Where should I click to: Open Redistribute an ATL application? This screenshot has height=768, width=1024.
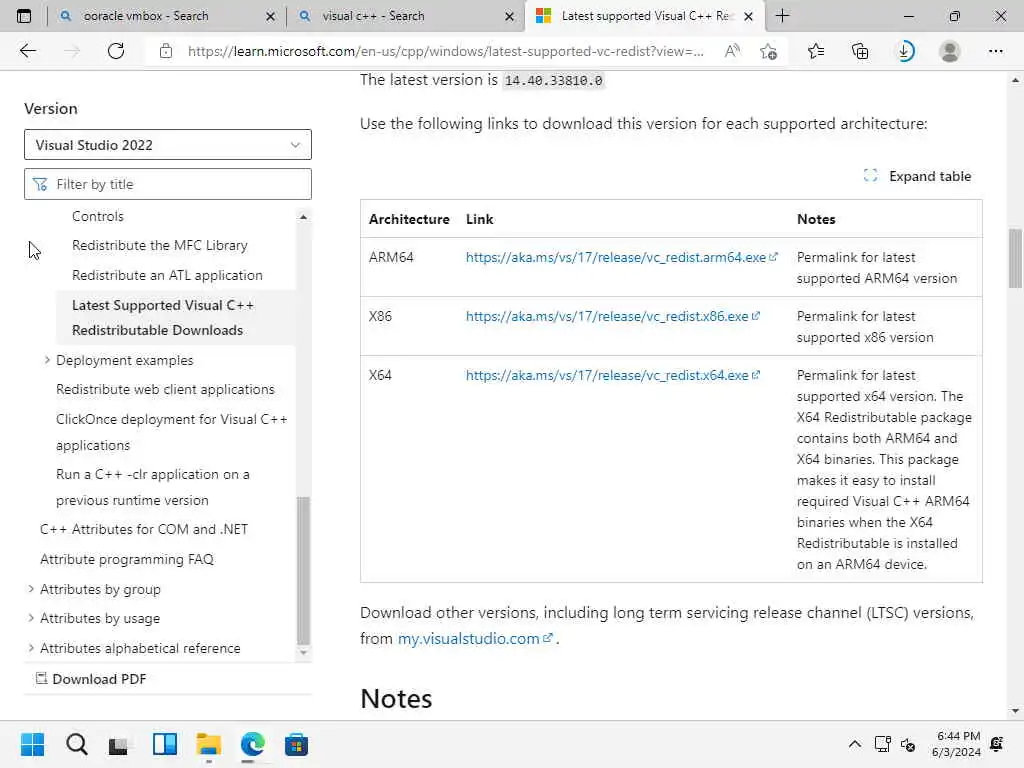click(x=167, y=275)
